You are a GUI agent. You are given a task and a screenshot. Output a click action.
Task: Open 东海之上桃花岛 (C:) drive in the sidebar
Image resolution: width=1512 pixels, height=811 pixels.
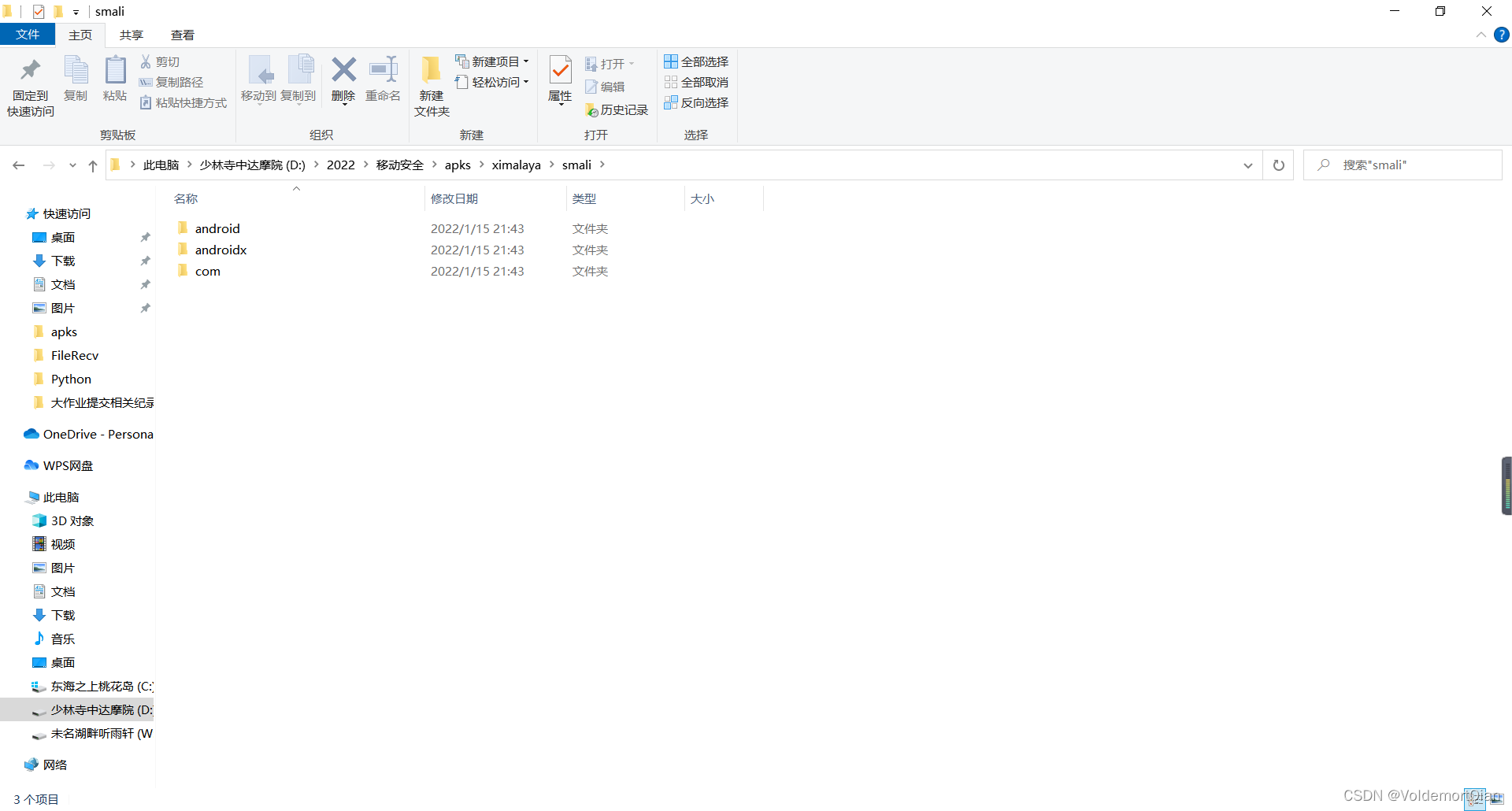[92, 686]
